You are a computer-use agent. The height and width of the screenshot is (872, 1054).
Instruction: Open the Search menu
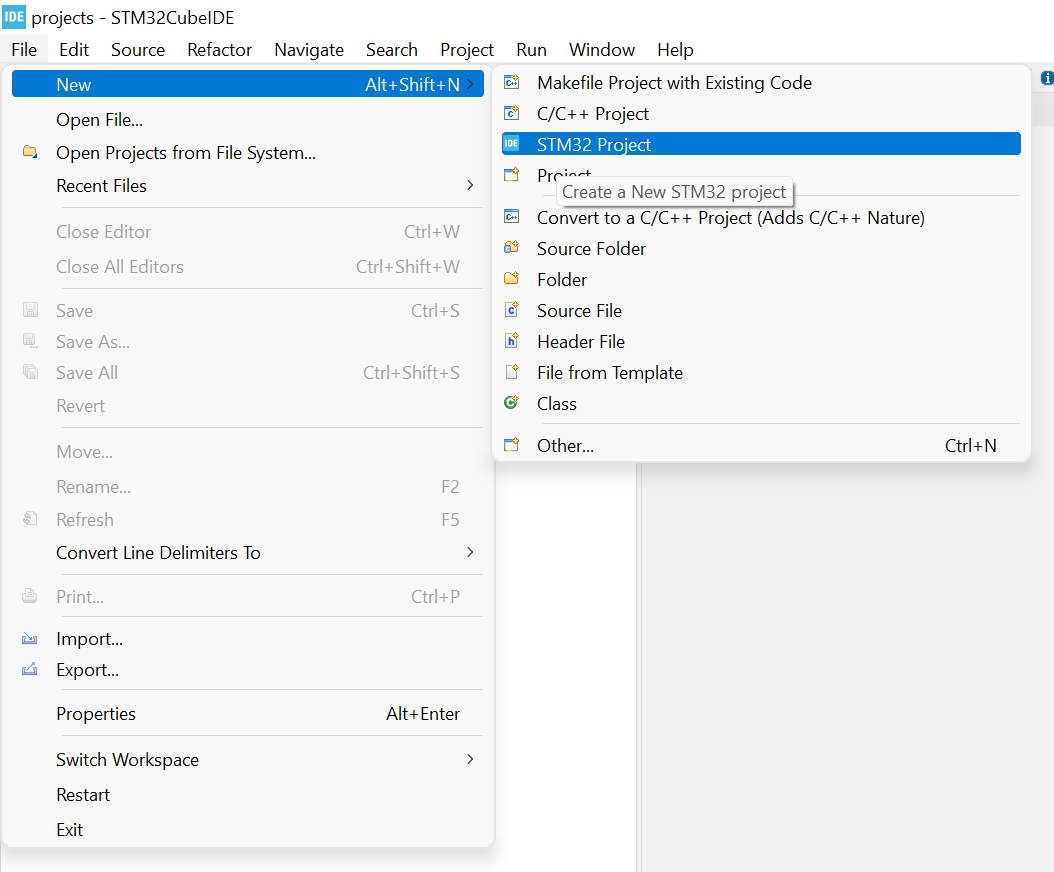[392, 50]
